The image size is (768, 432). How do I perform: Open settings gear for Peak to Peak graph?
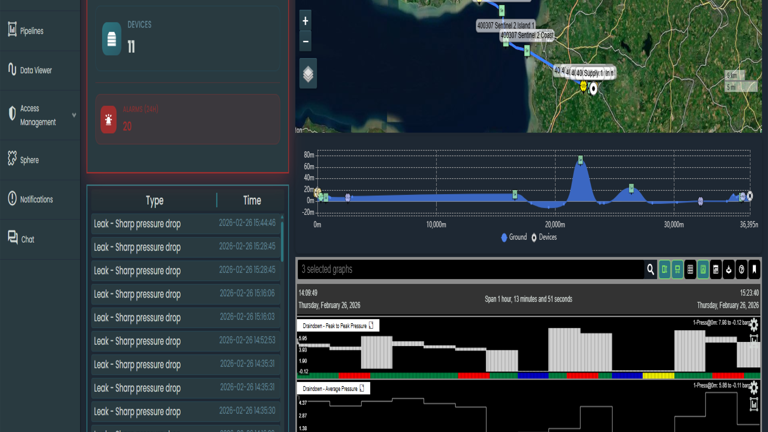coord(754,325)
